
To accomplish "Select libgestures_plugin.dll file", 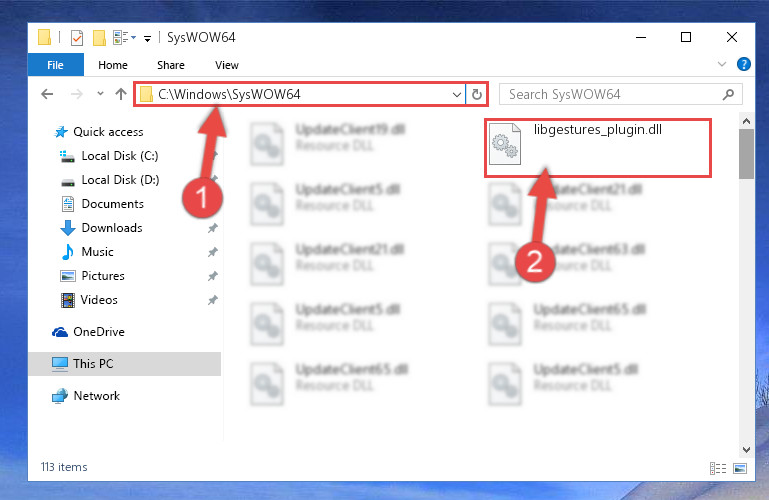I will 597,148.
